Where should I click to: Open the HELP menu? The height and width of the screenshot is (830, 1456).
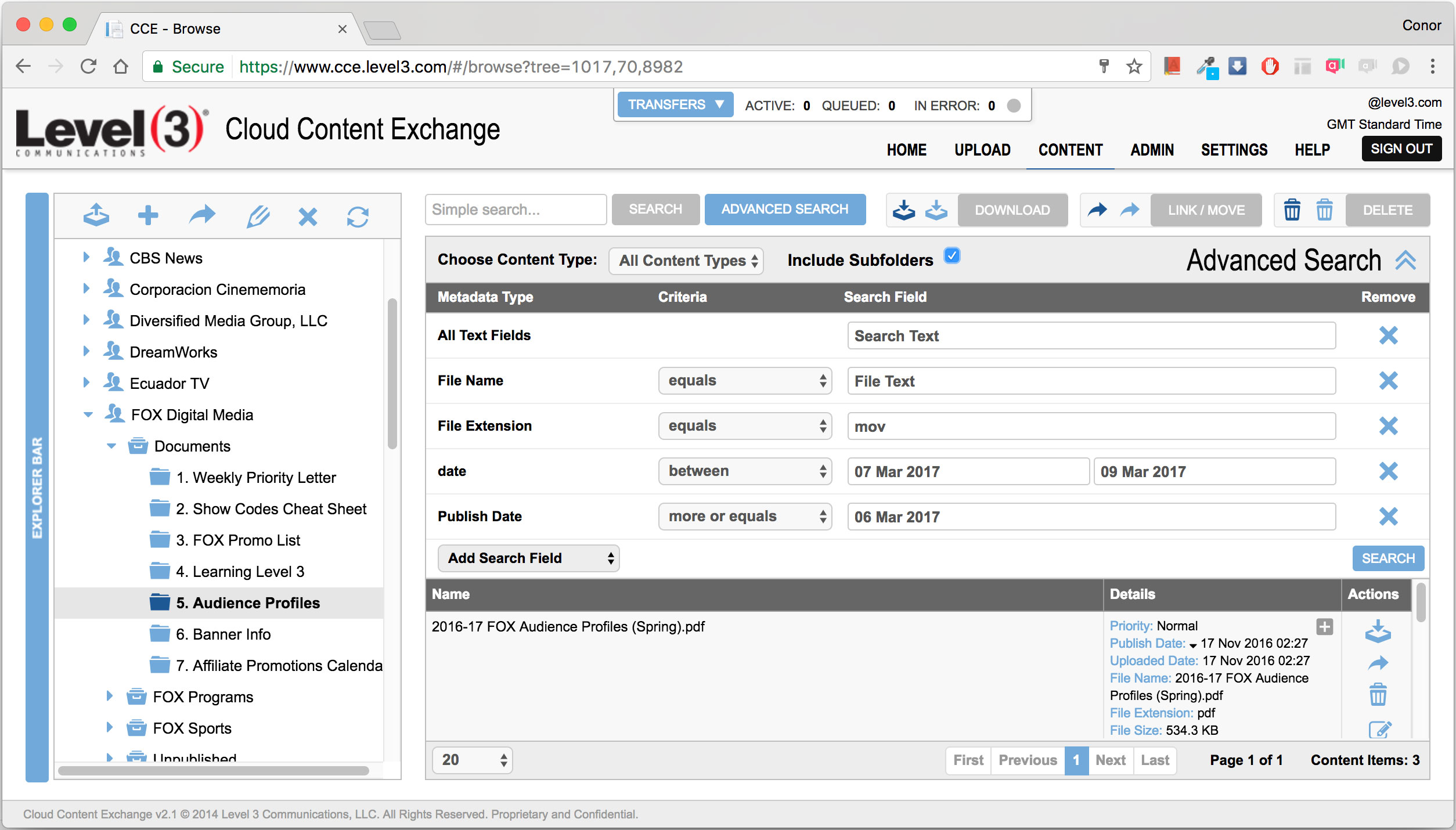1312,150
